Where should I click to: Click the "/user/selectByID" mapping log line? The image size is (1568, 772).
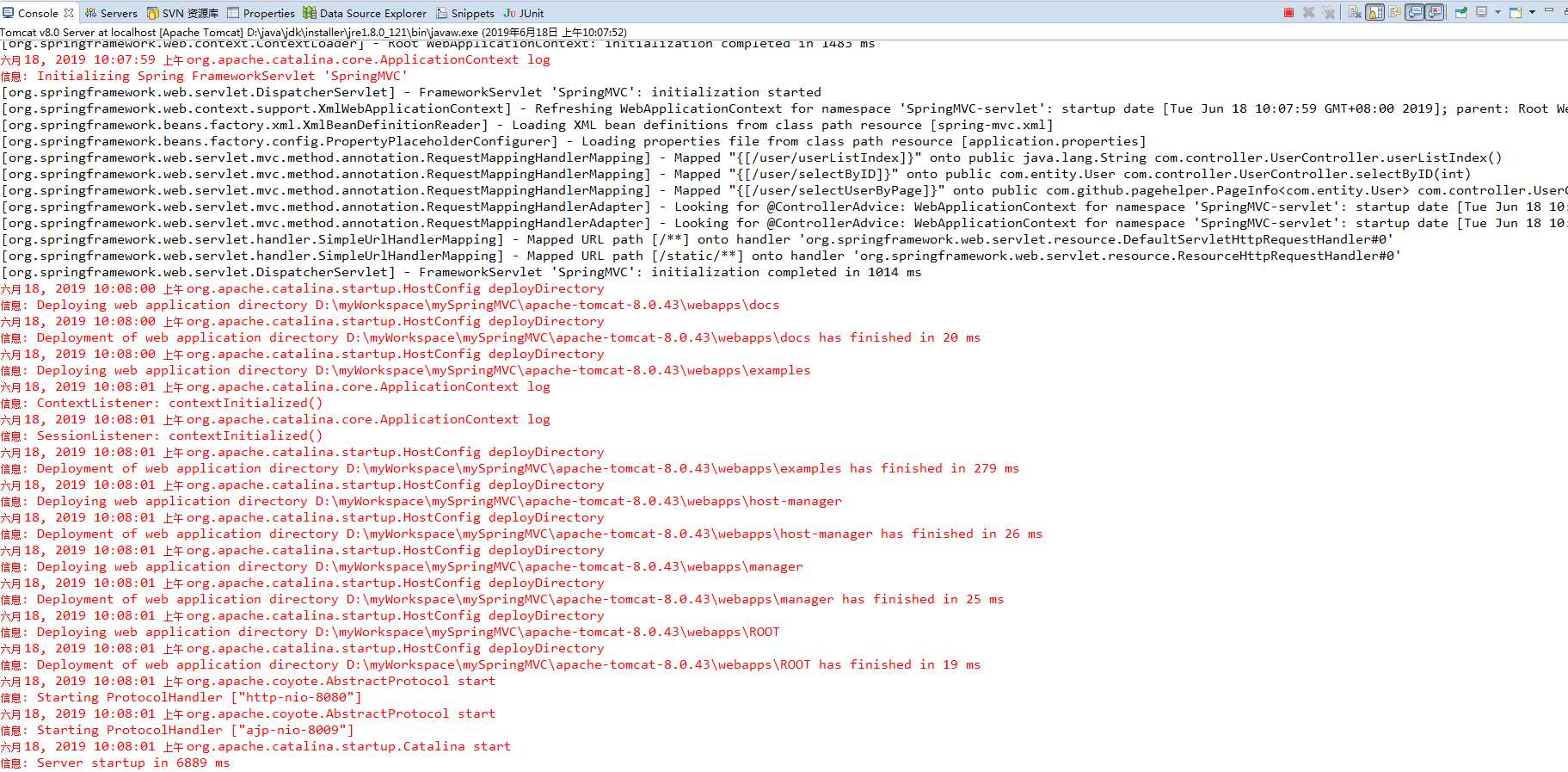(x=736, y=174)
